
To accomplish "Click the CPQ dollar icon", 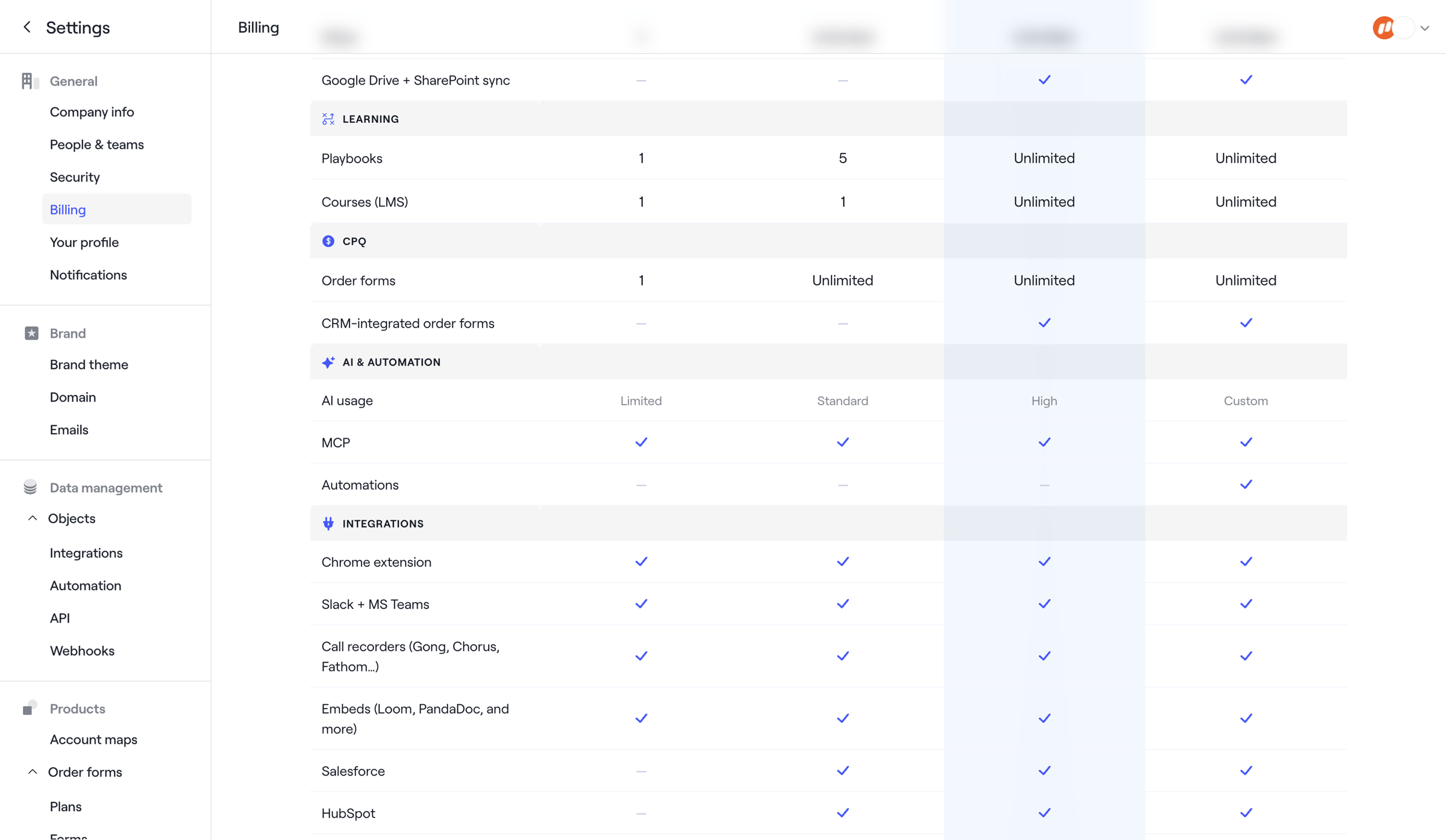I will tap(328, 241).
